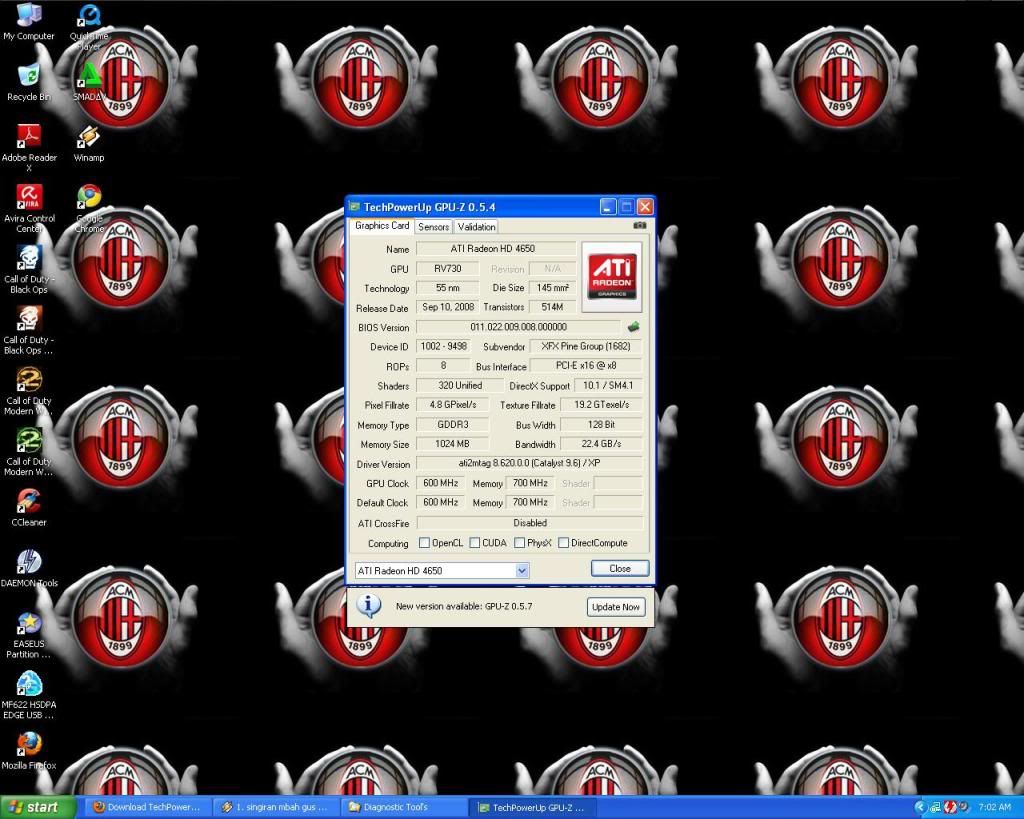Click Memory Size value 1024 MB
The width and height of the screenshot is (1024, 819).
[452, 443]
